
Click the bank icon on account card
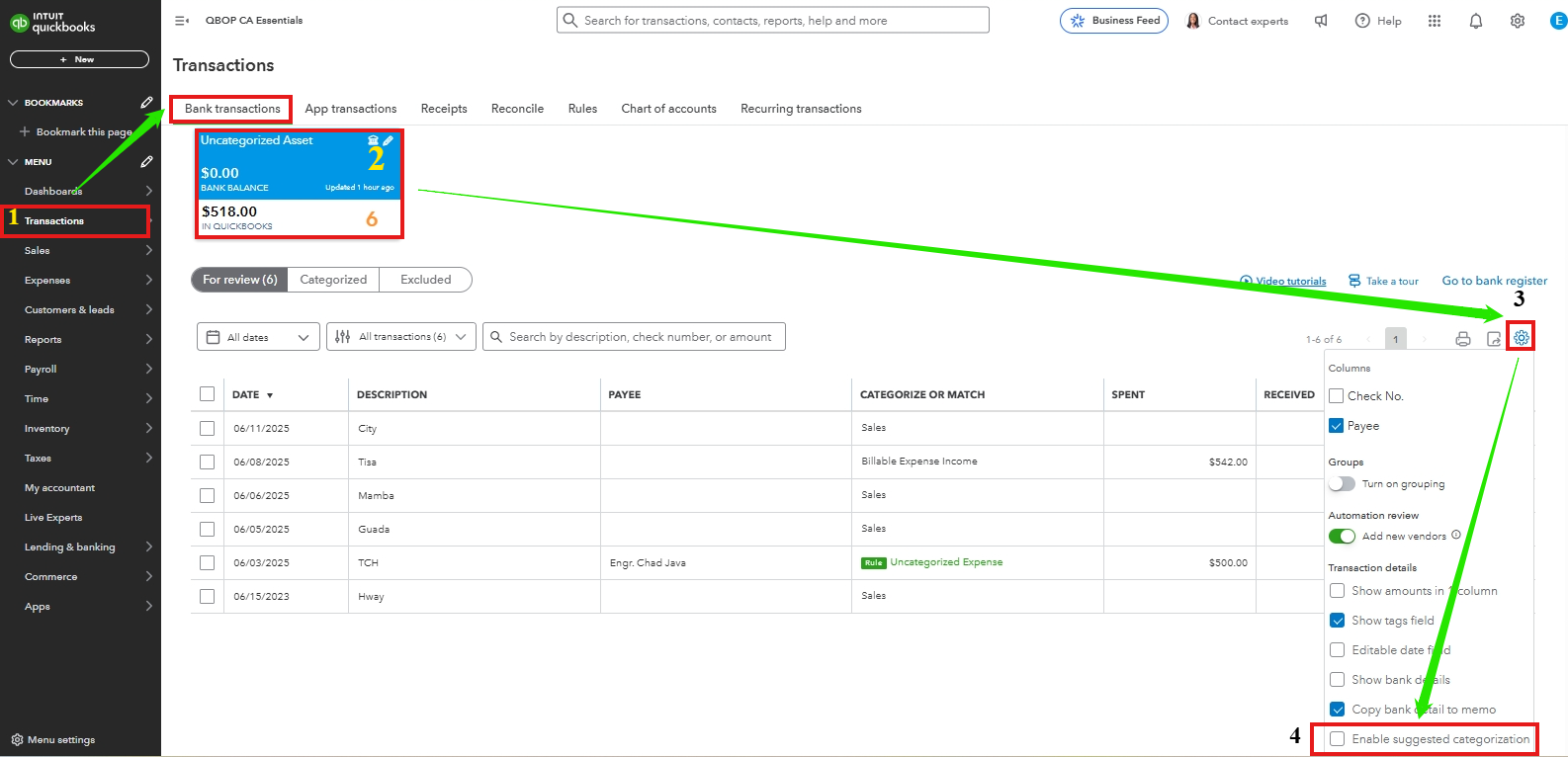point(374,140)
